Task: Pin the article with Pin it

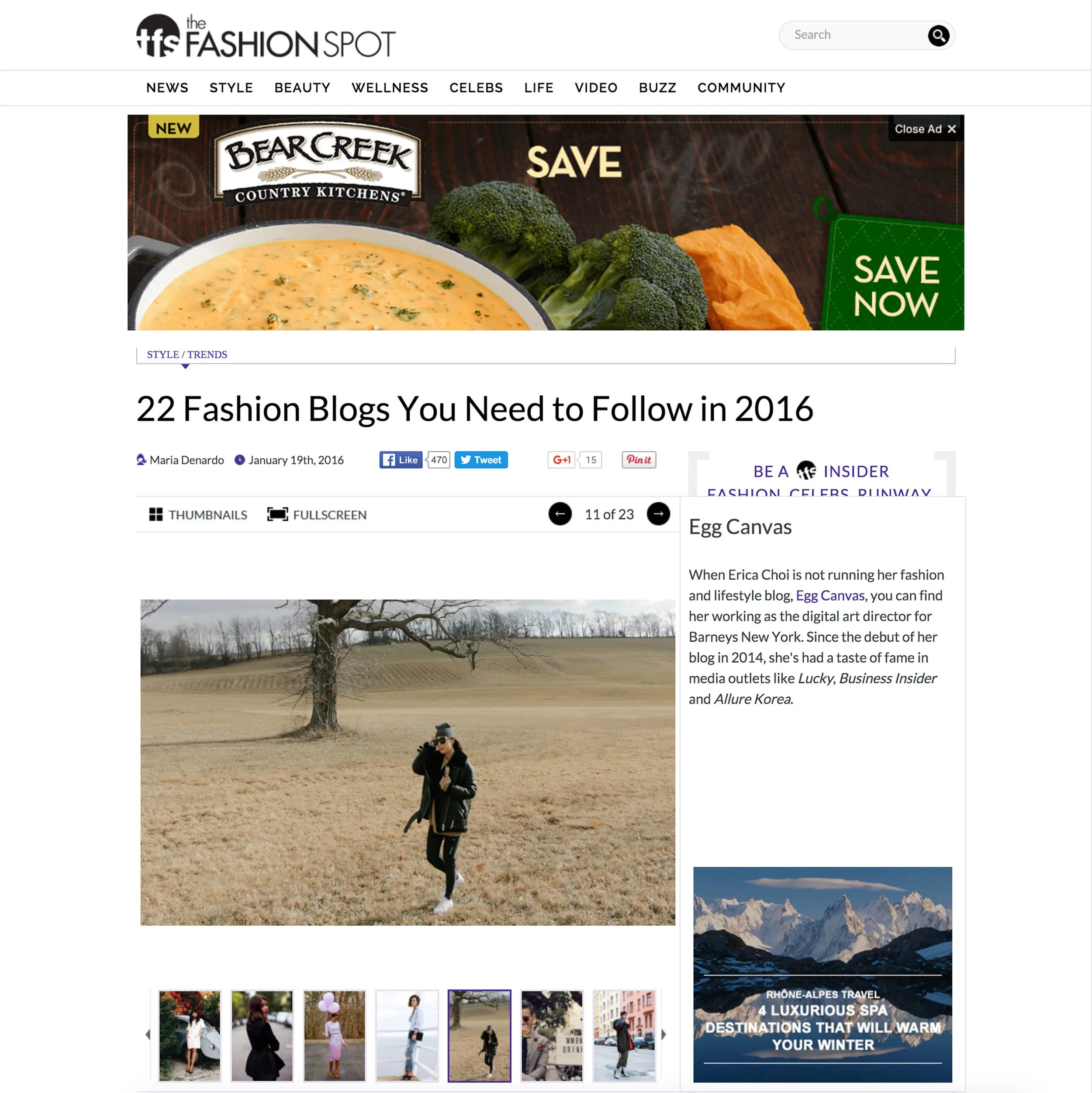Action: (x=639, y=460)
